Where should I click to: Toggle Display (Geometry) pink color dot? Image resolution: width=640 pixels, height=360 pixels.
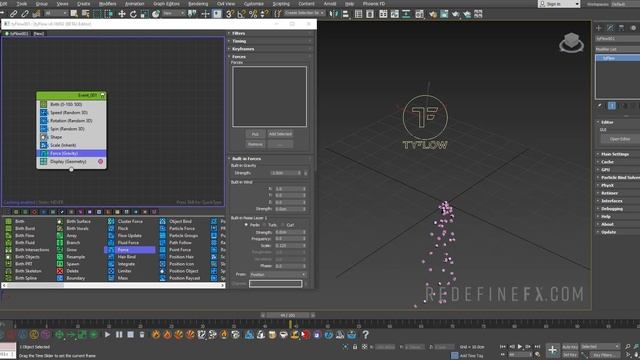pyautogui.click(x=100, y=162)
